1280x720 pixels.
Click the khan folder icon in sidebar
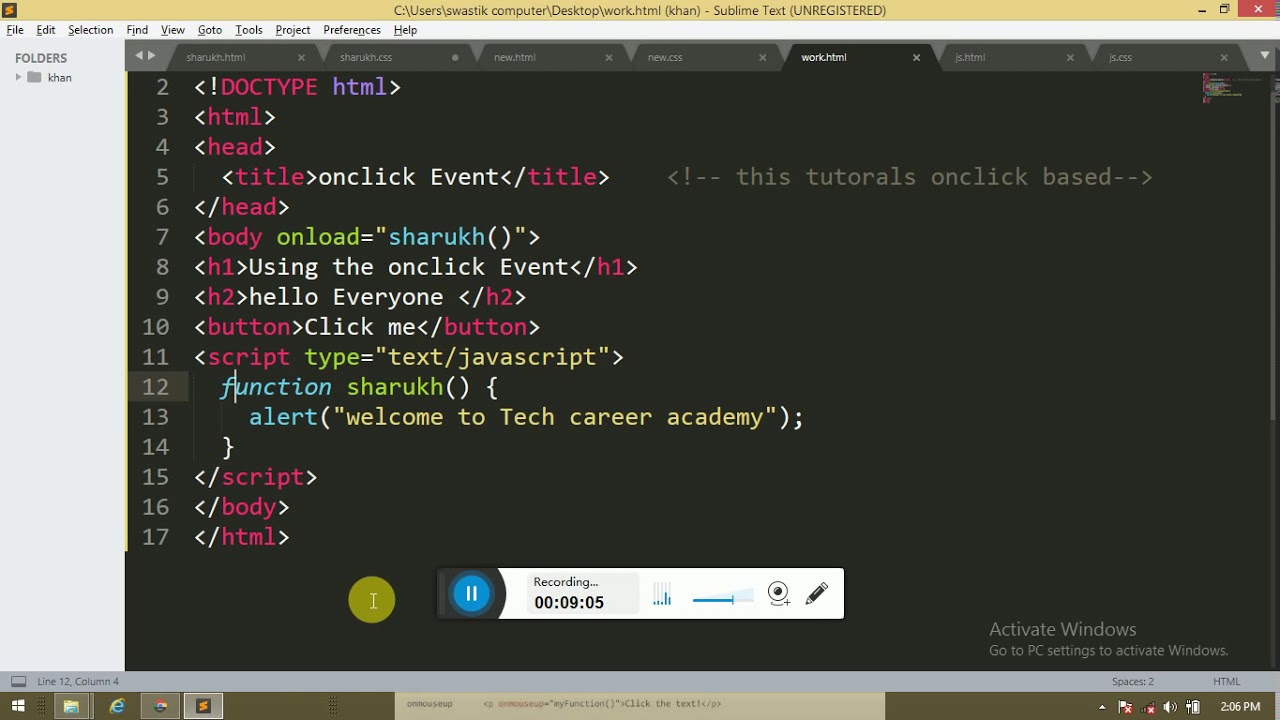coord(34,77)
